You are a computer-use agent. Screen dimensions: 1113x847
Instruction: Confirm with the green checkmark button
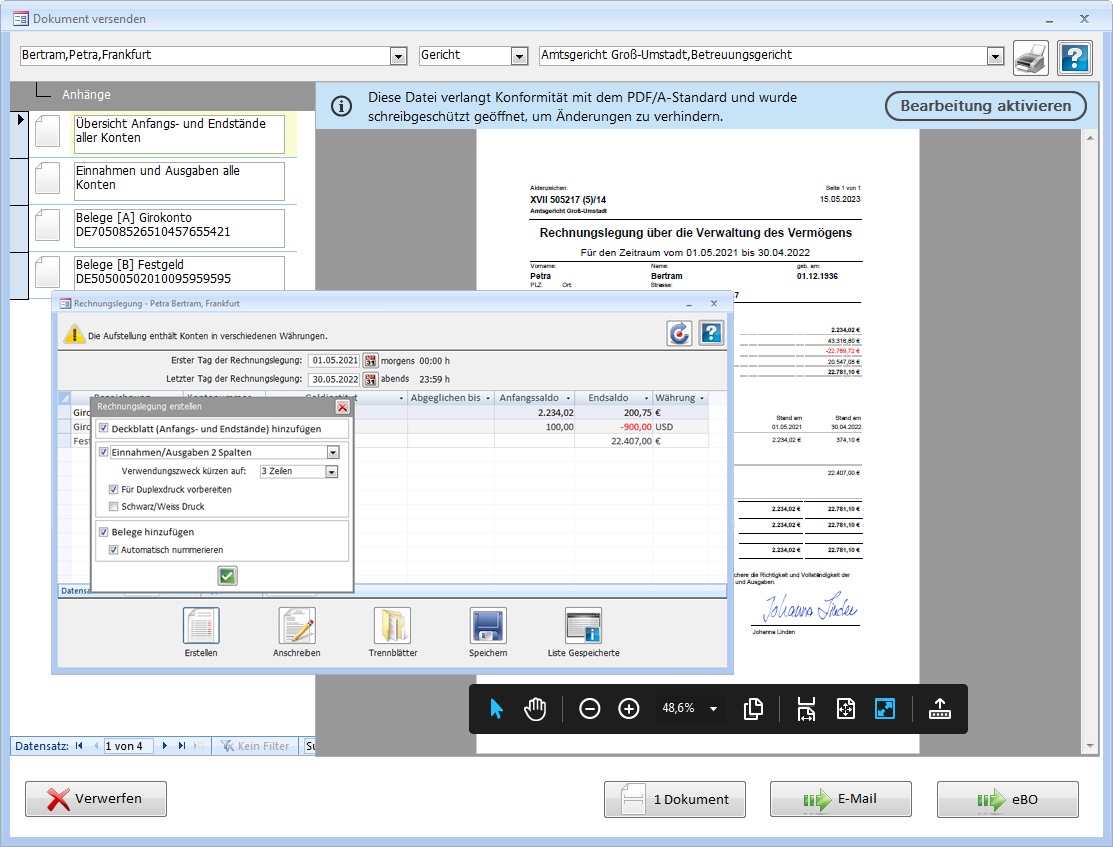[227, 576]
